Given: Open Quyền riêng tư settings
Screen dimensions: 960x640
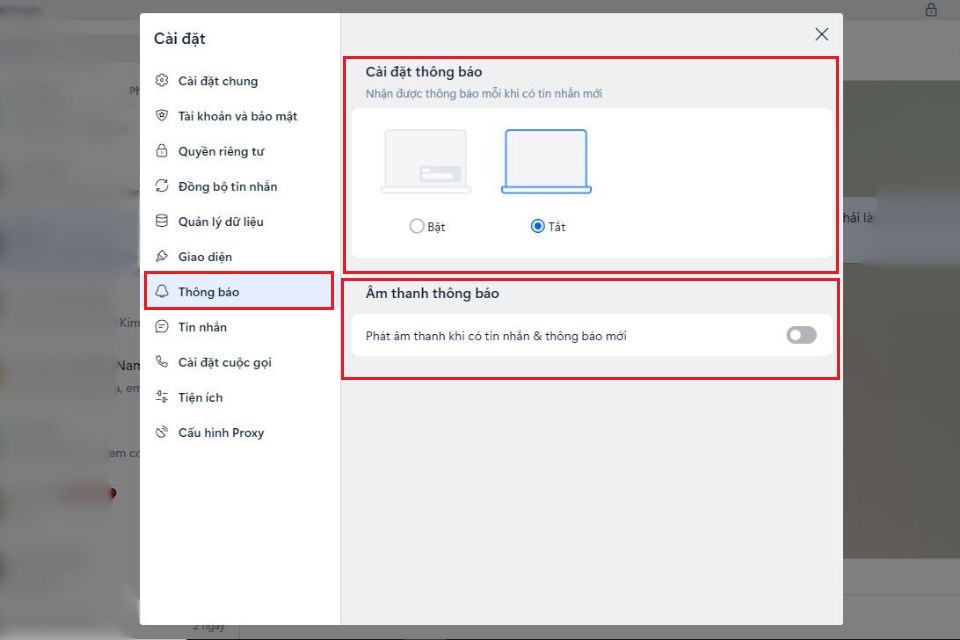Looking at the screenshot, I should tap(239, 151).
